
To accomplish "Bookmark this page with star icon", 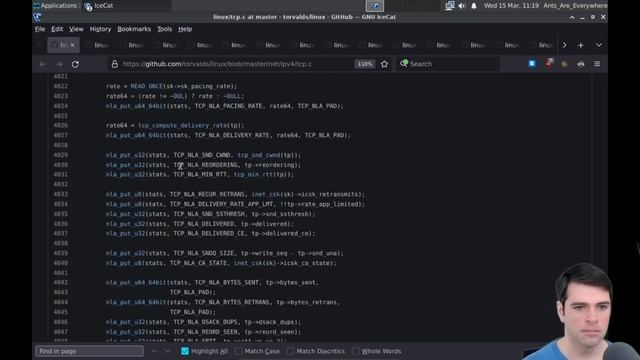I will (x=384, y=64).
